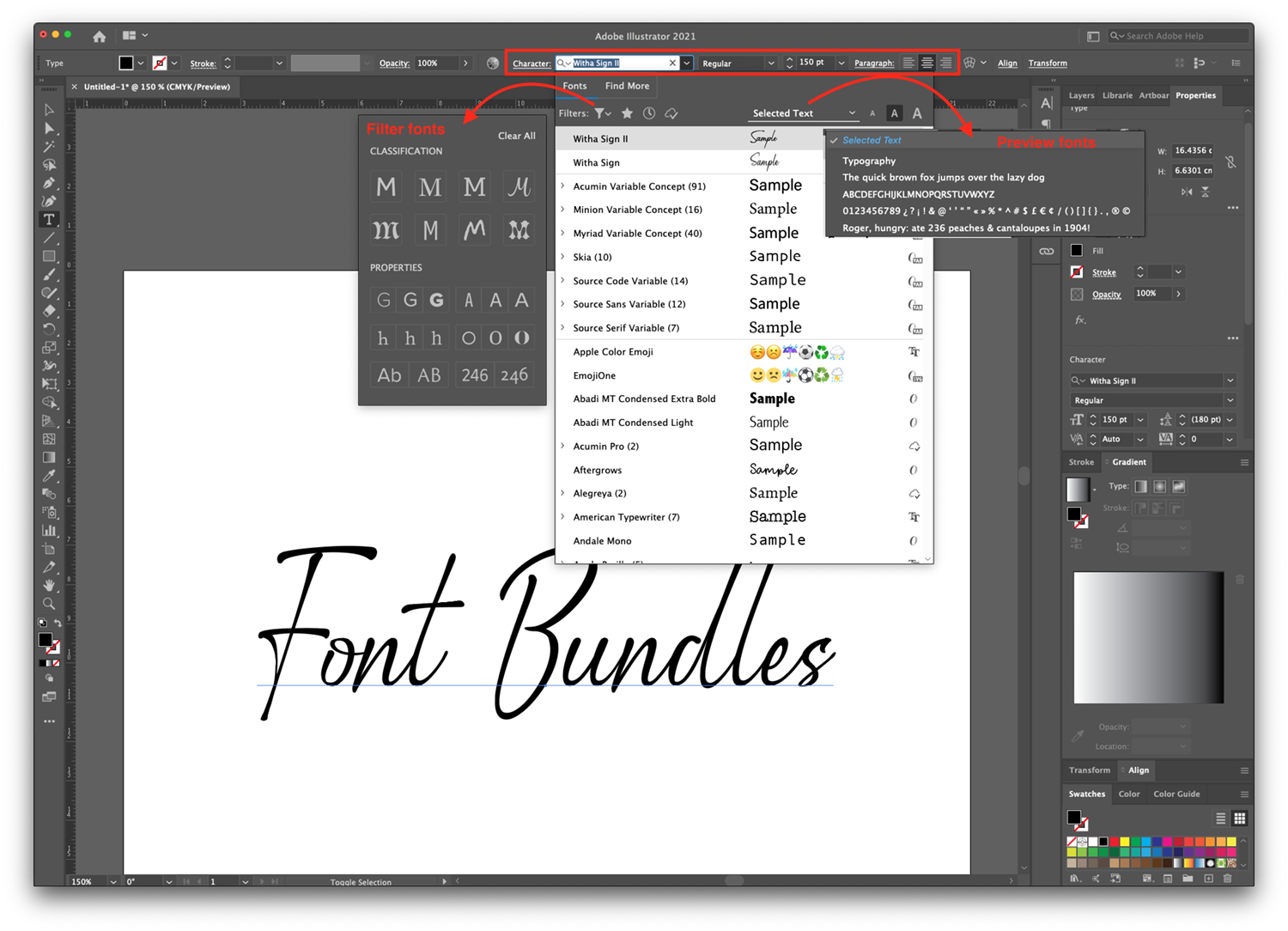The image size is (1288, 931).
Task: Open the Selected Text preview dropdown
Action: pyautogui.click(x=804, y=113)
